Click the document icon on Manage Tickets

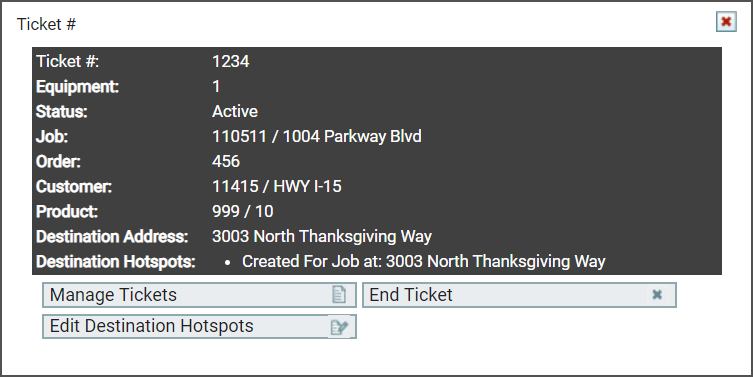pos(339,295)
